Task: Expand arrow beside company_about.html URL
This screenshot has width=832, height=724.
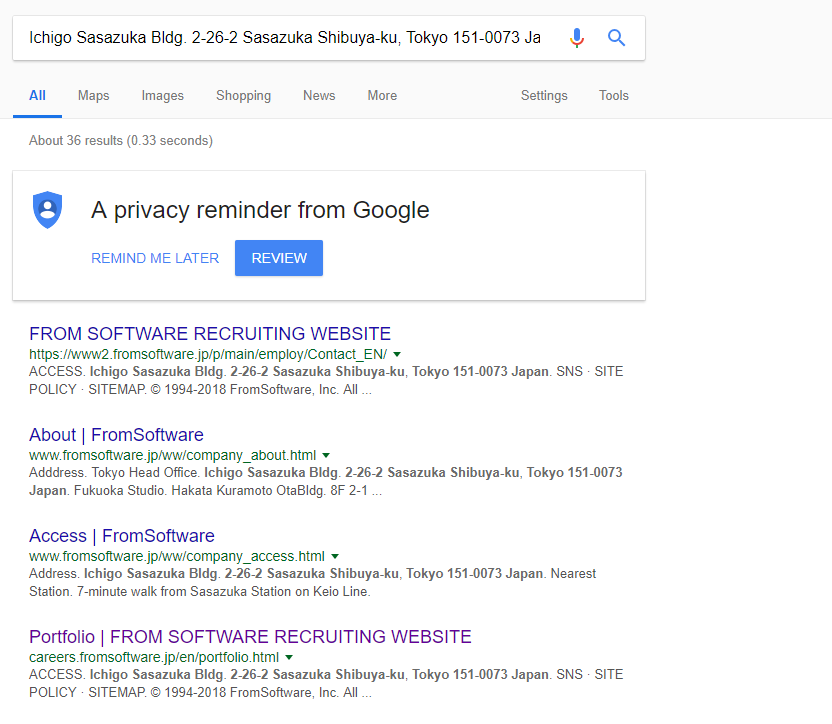Action: click(x=326, y=455)
